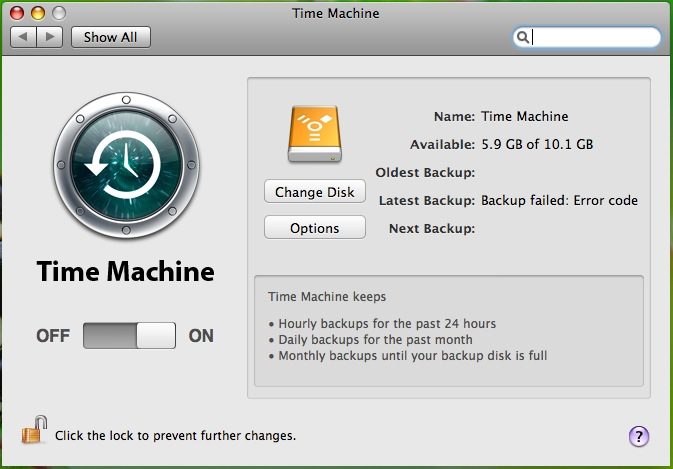Click 'Hourly backups for the past 24 hours'

coord(387,324)
